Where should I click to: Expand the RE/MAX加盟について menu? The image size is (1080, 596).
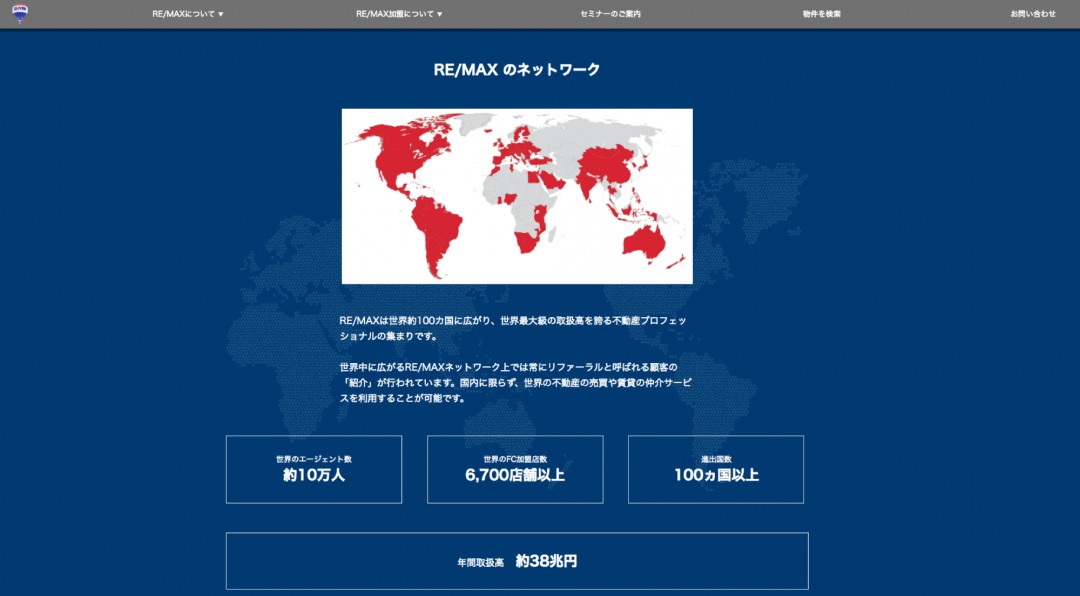[399, 14]
